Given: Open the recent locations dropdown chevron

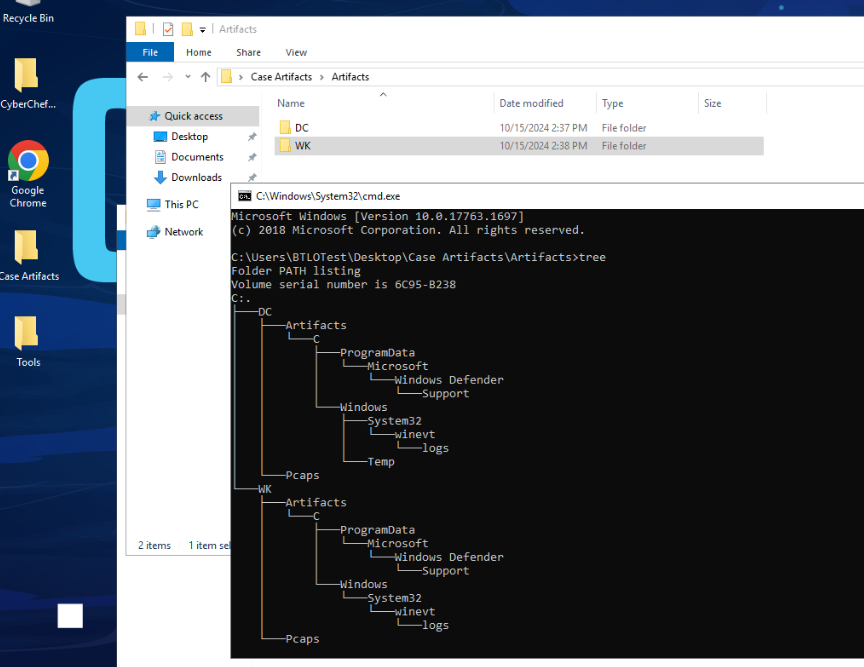Looking at the screenshot, I should pos(187,77).
